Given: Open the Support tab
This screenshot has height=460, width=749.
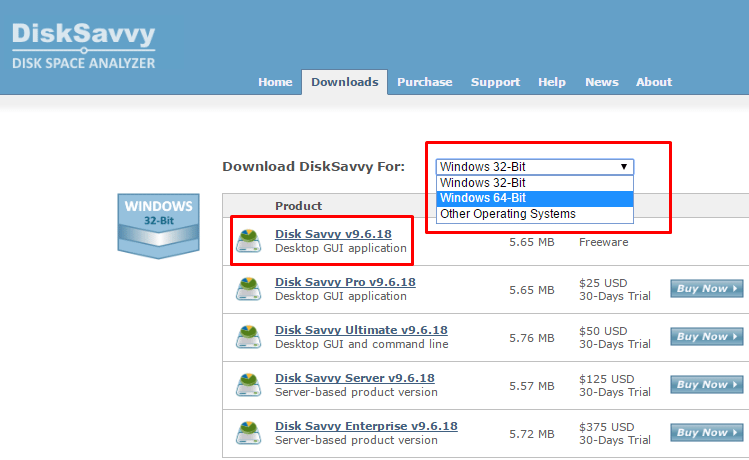Looking at the screenshot, I should [x=495, y=82].
